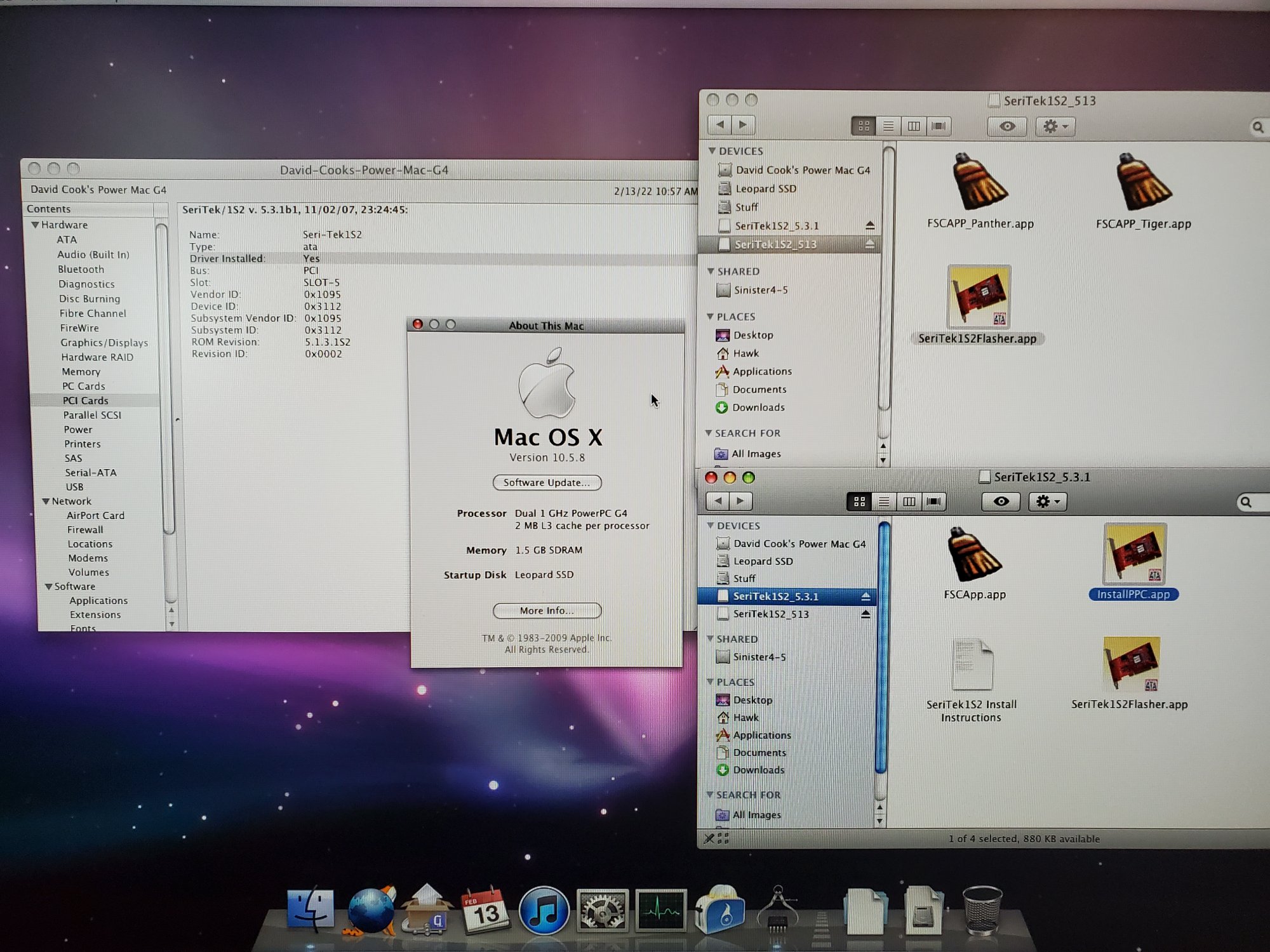
Task: Switch lower Finder window to column view
Action: click(909, 502)
